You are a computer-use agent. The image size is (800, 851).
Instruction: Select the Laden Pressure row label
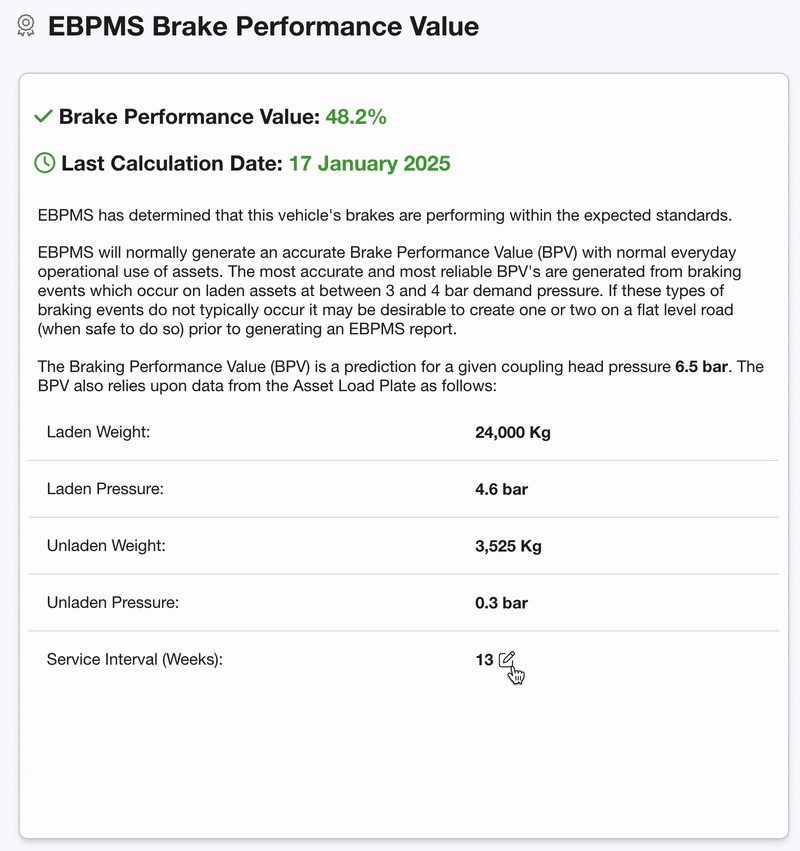[104, 489]
